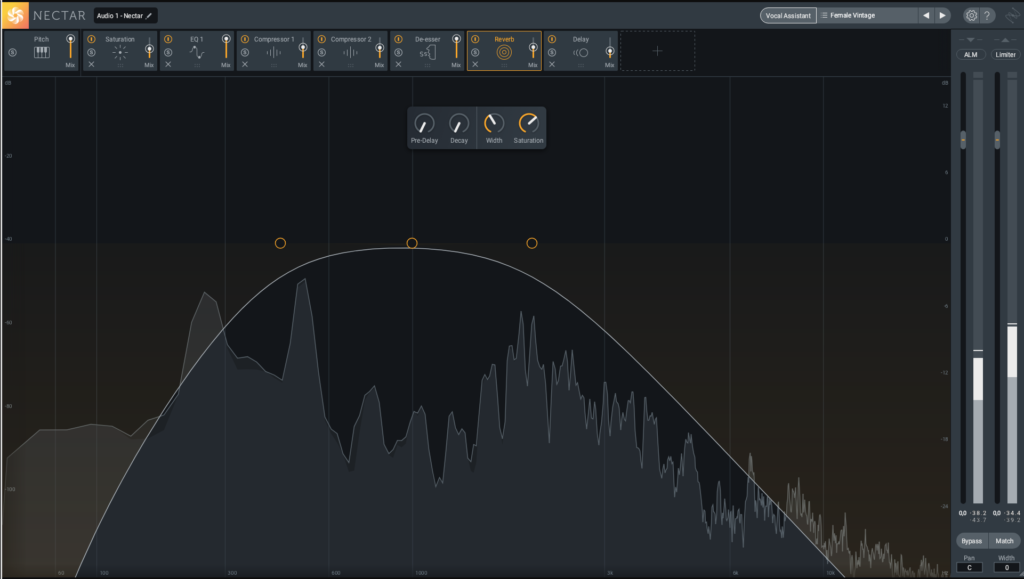Click the Saturation module starburst icon
1024x579 pixels.
[120, 53]
